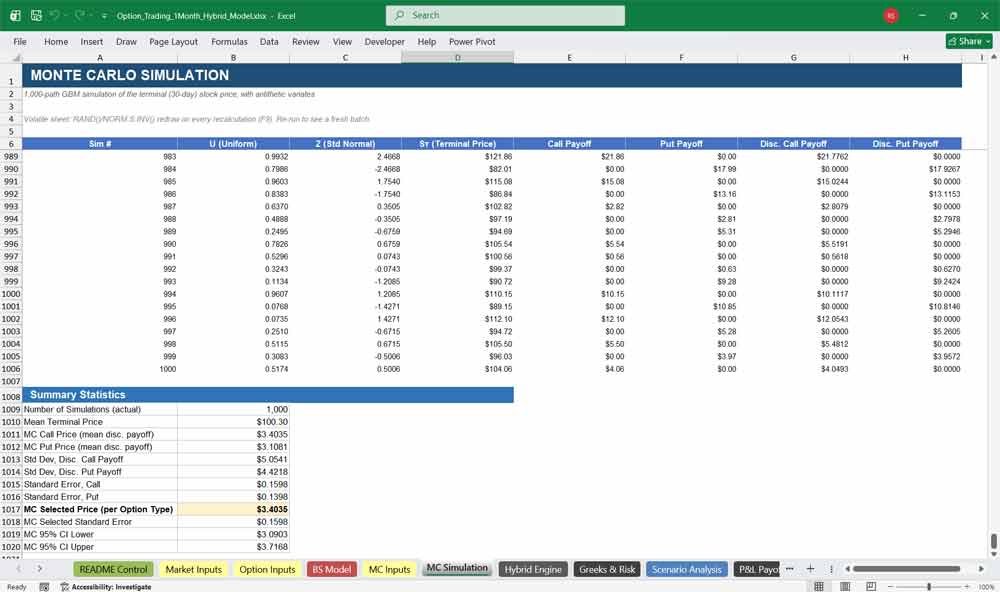Click the Excel app icon in title bar
The width and height of the screenshot is (1000, 592).
[x=15, y=15]
